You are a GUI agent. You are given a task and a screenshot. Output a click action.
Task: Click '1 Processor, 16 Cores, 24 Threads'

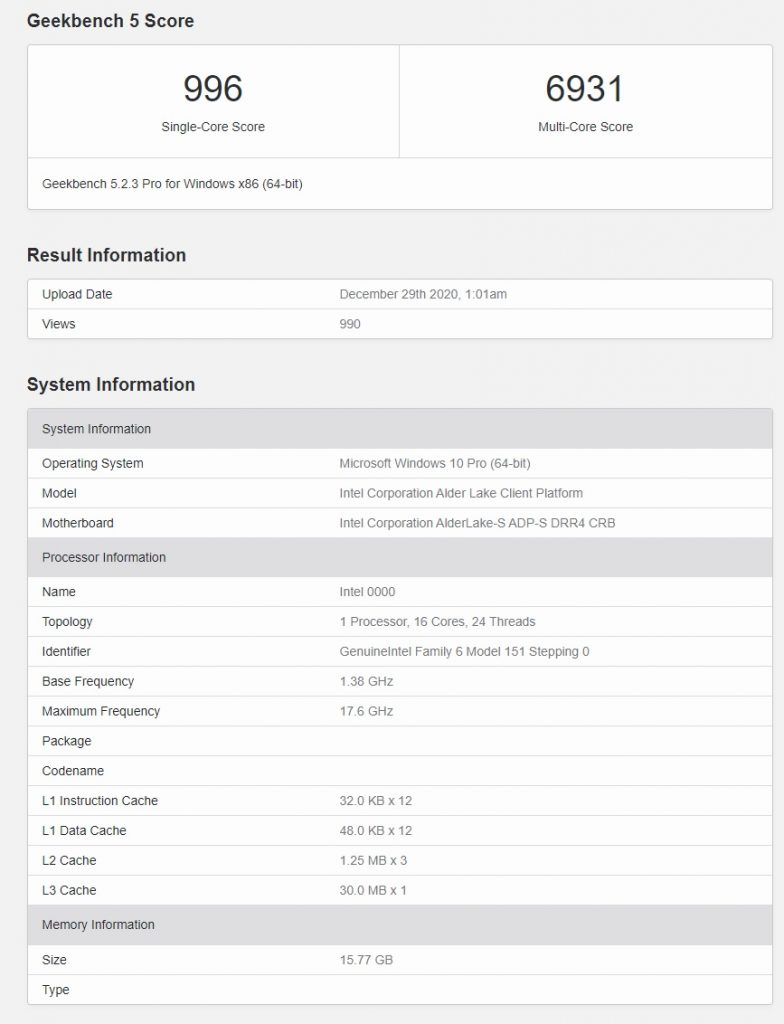point(438,622)
